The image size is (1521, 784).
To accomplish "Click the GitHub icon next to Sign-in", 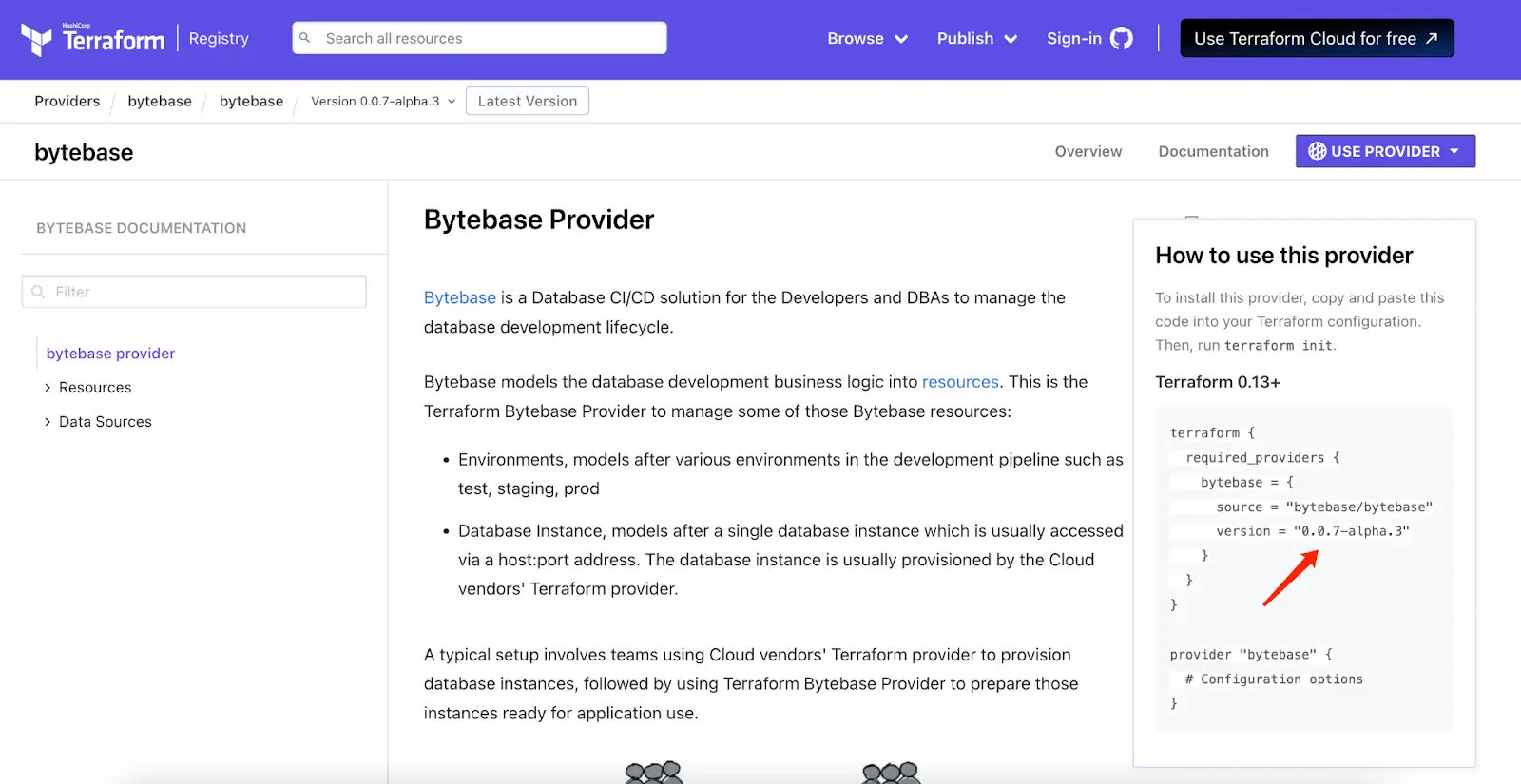I will tap(1122, 38).
